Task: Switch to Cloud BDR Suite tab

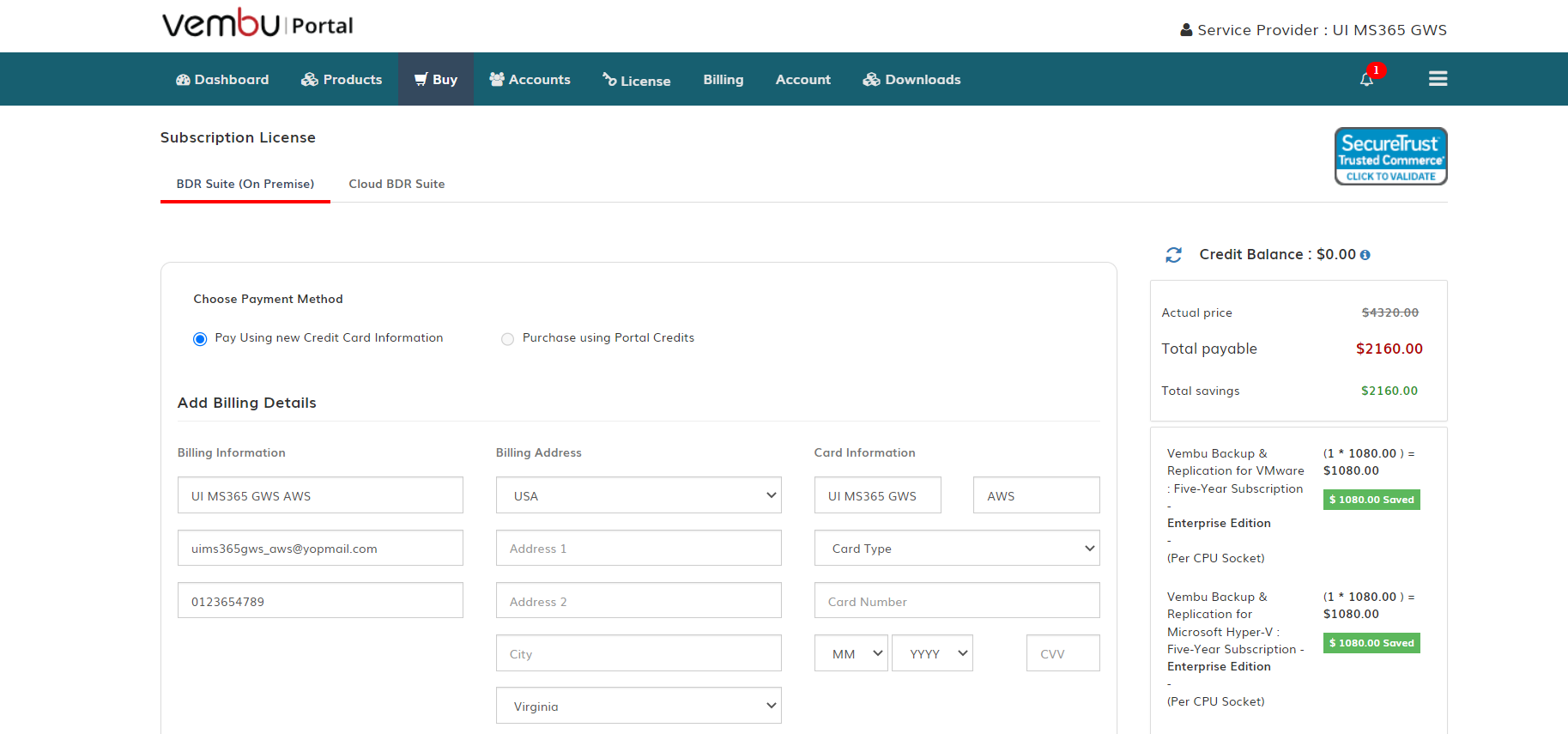Action: pyautogui.click(x=397, y=184)
